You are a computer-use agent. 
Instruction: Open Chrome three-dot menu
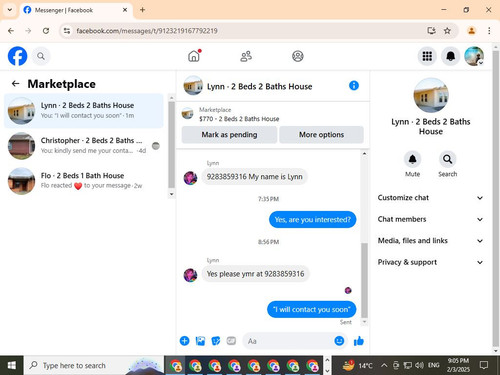tap(489, 31)
